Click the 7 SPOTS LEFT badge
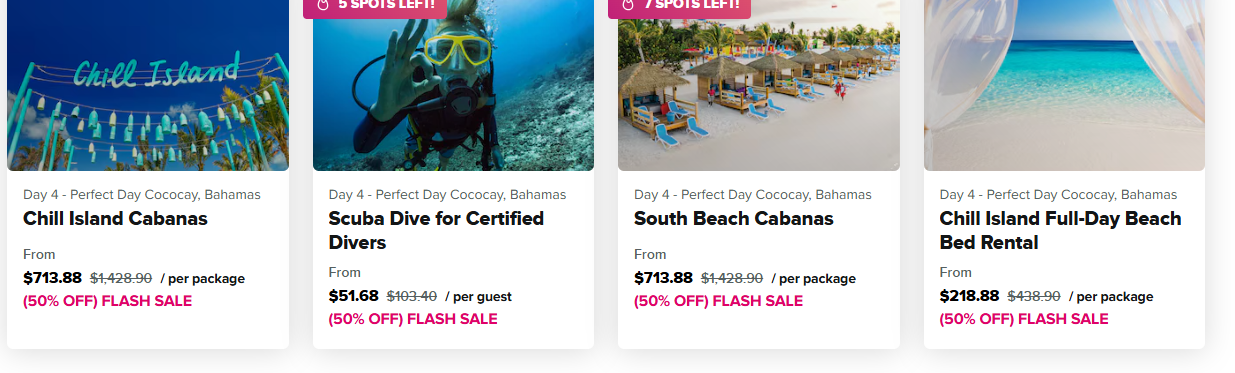Screen dimensions: 1235x373 pos(679,7)
